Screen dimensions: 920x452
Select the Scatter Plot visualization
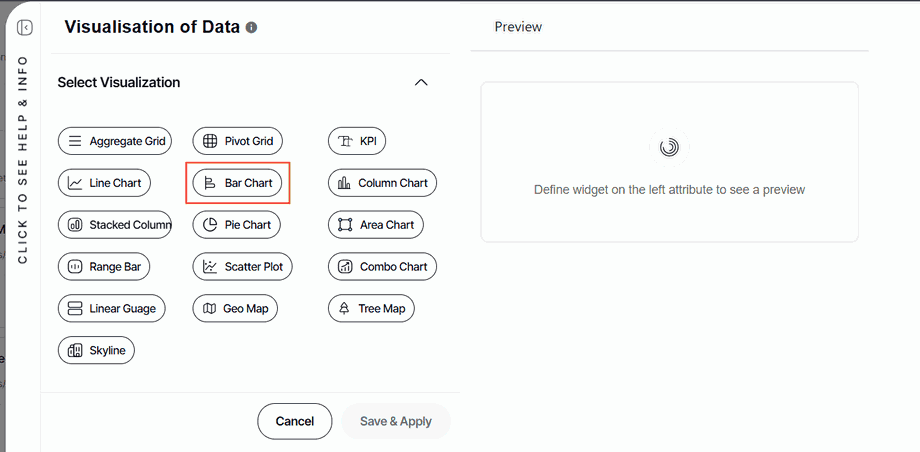[243, 267]
